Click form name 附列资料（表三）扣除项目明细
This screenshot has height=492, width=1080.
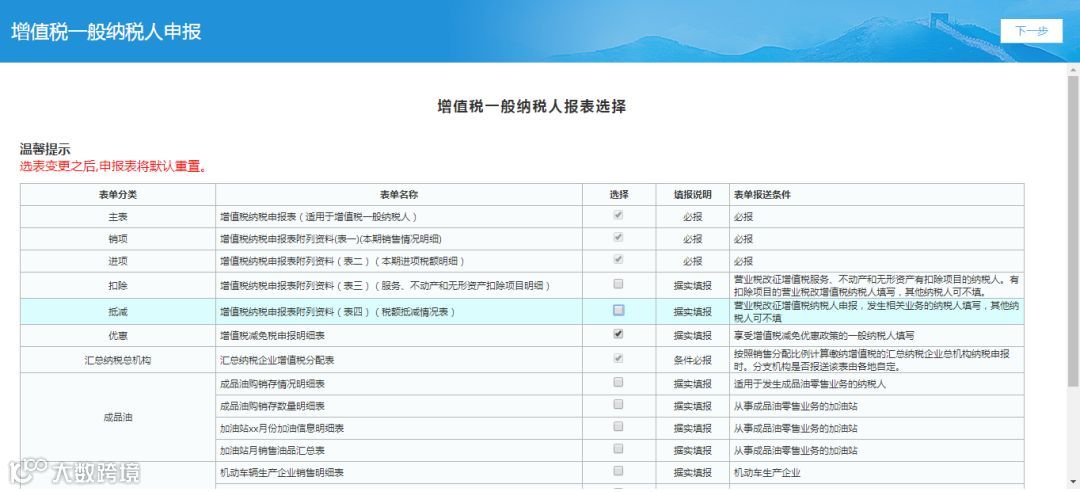[386, 285]
